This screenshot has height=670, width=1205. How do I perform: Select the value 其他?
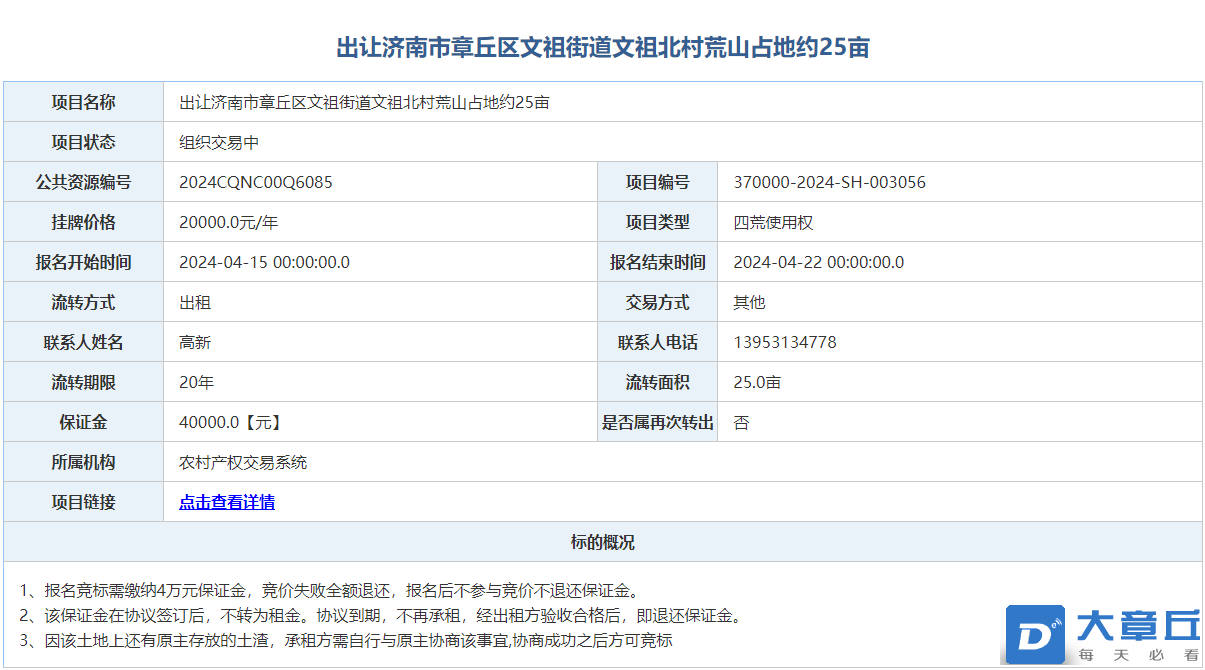click(749, 302)
